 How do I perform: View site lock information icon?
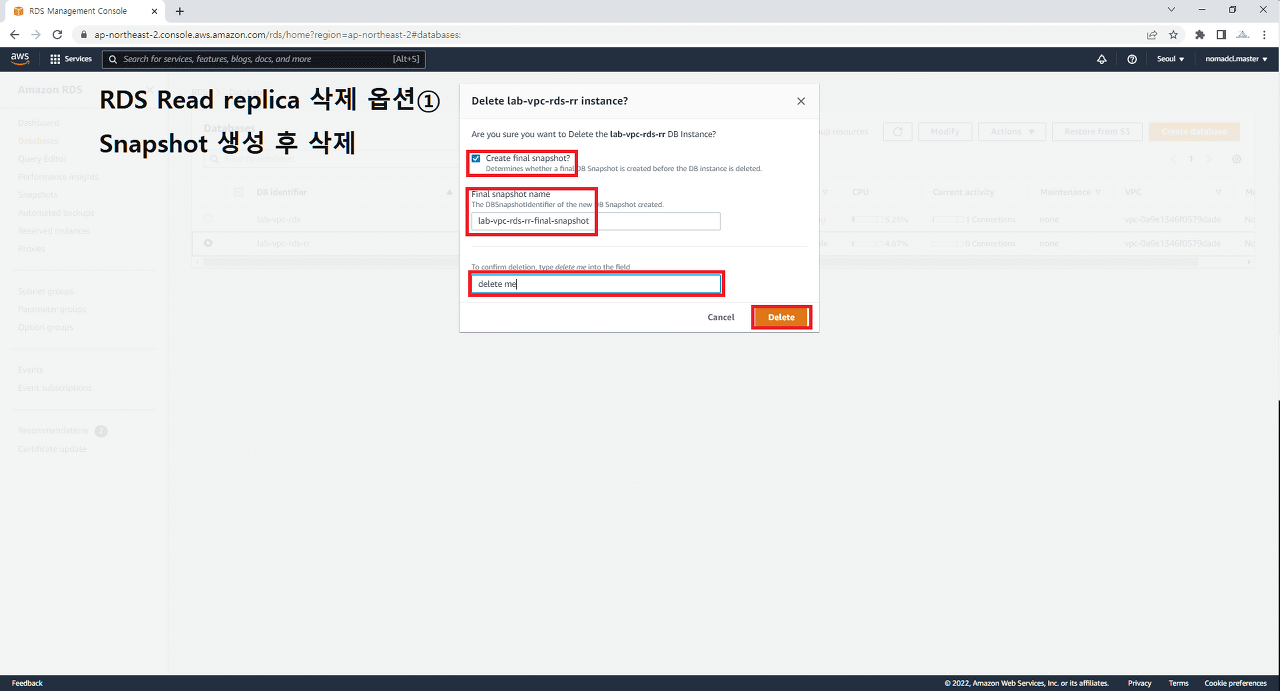(x=84, y=34)
